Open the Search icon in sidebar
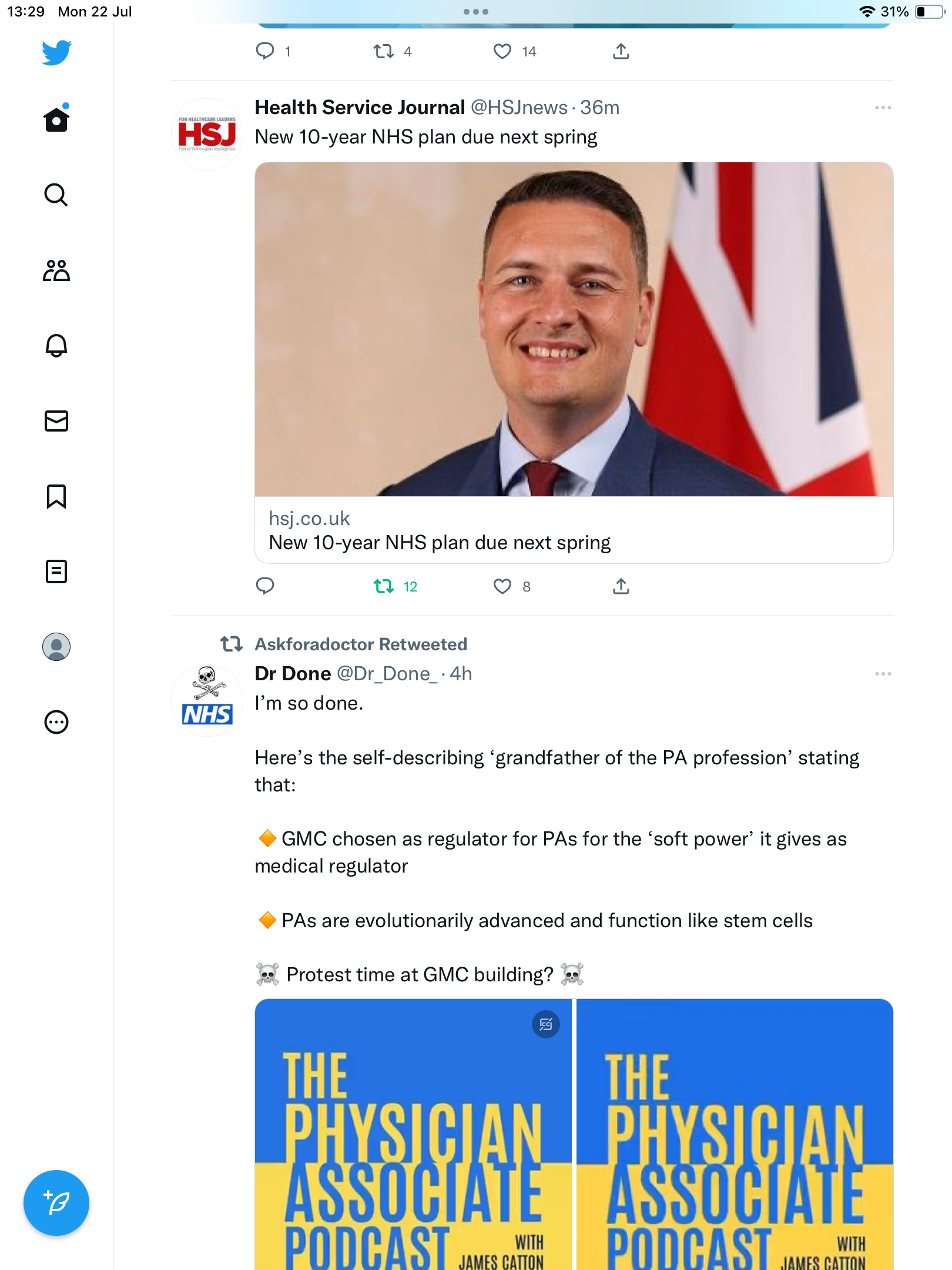 tap(56, 195)
